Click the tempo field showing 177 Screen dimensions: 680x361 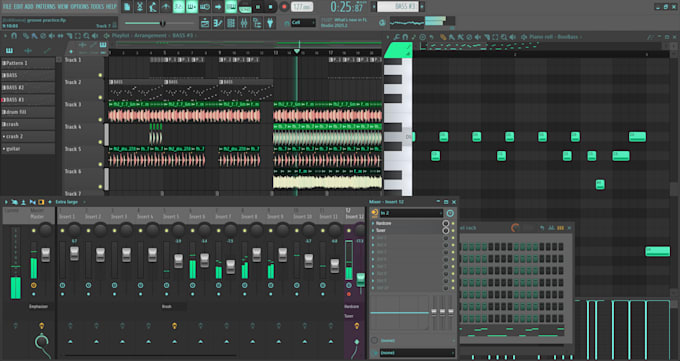click(x=302, y=7)
